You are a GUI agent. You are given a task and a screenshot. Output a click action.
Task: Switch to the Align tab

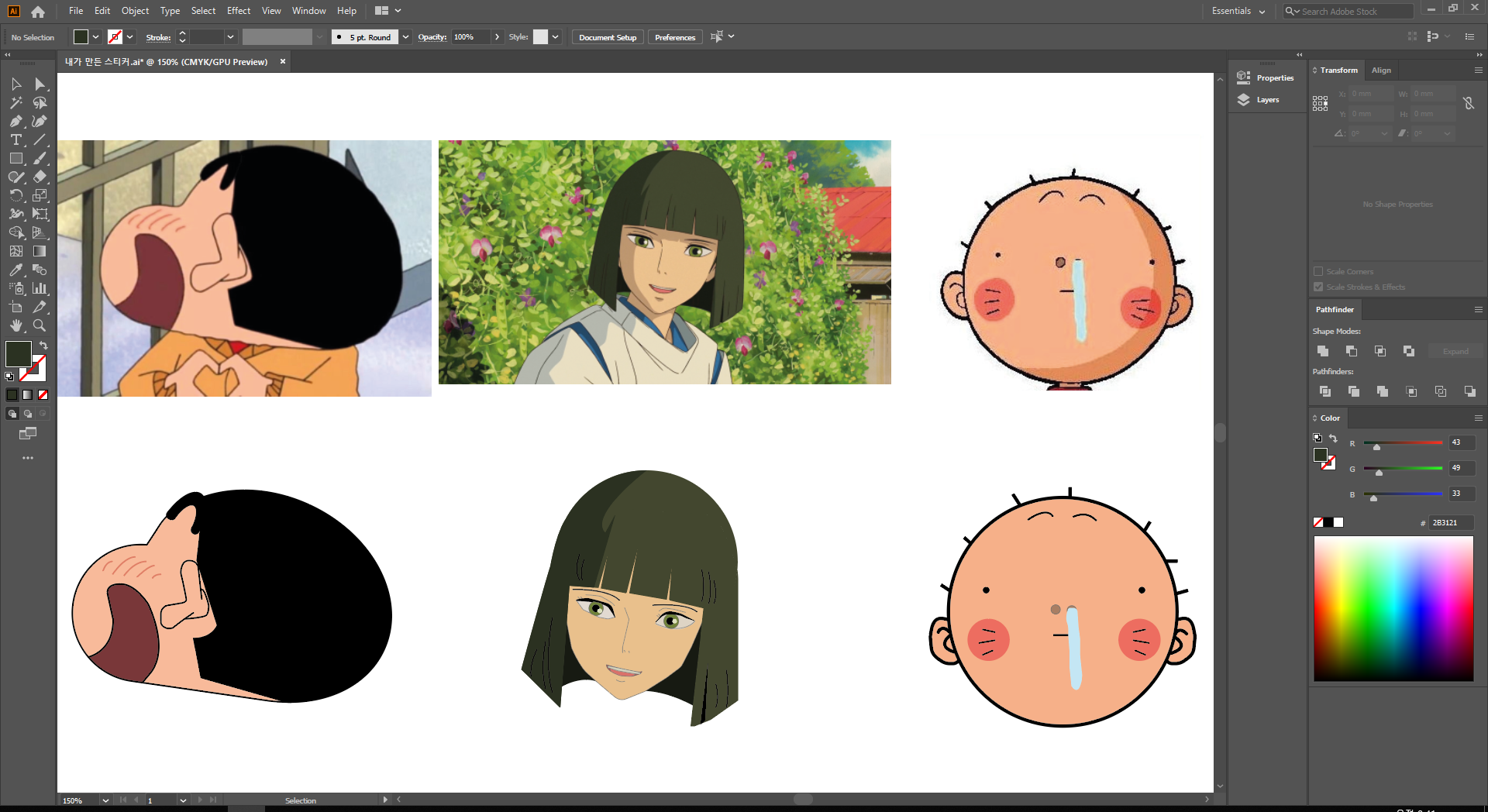pos(1381,70)
